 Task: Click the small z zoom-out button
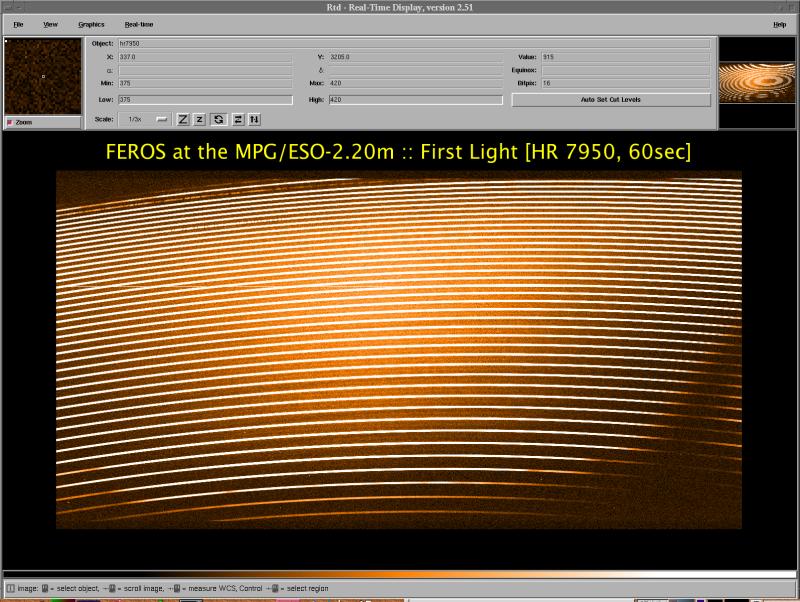click(199, 119)
